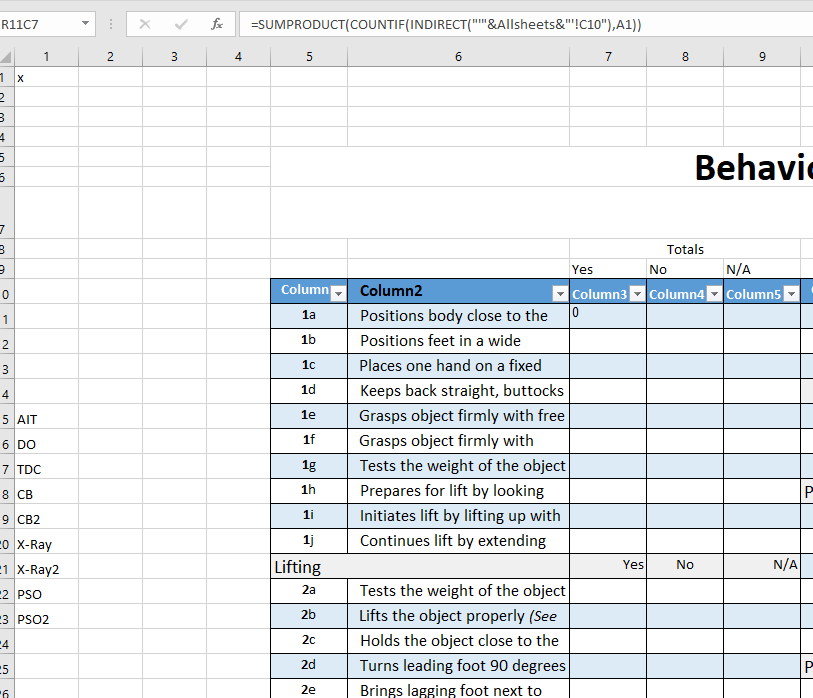Select 'Positions feet in a wide' cell
The image size is (813, 698).
pyautogui.click(x=458, y=341)
